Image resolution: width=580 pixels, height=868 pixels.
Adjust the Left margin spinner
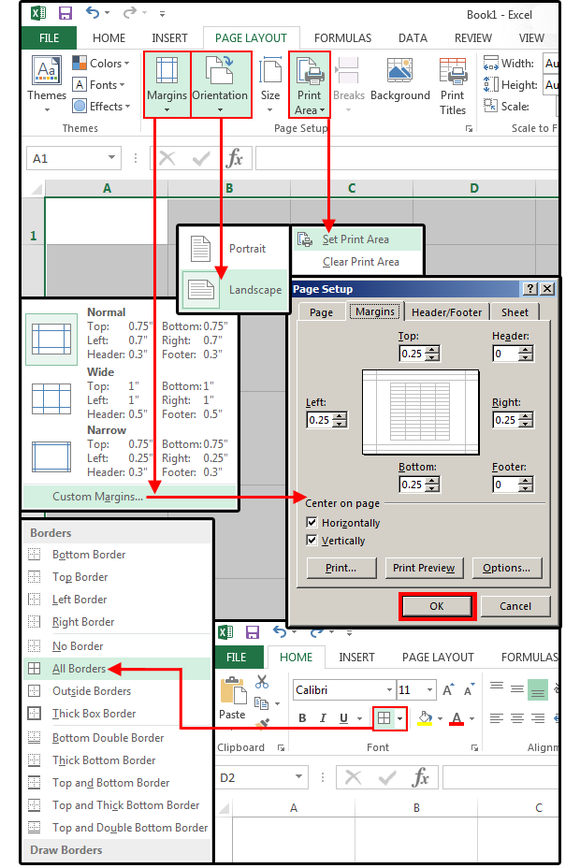click(341, 420)
